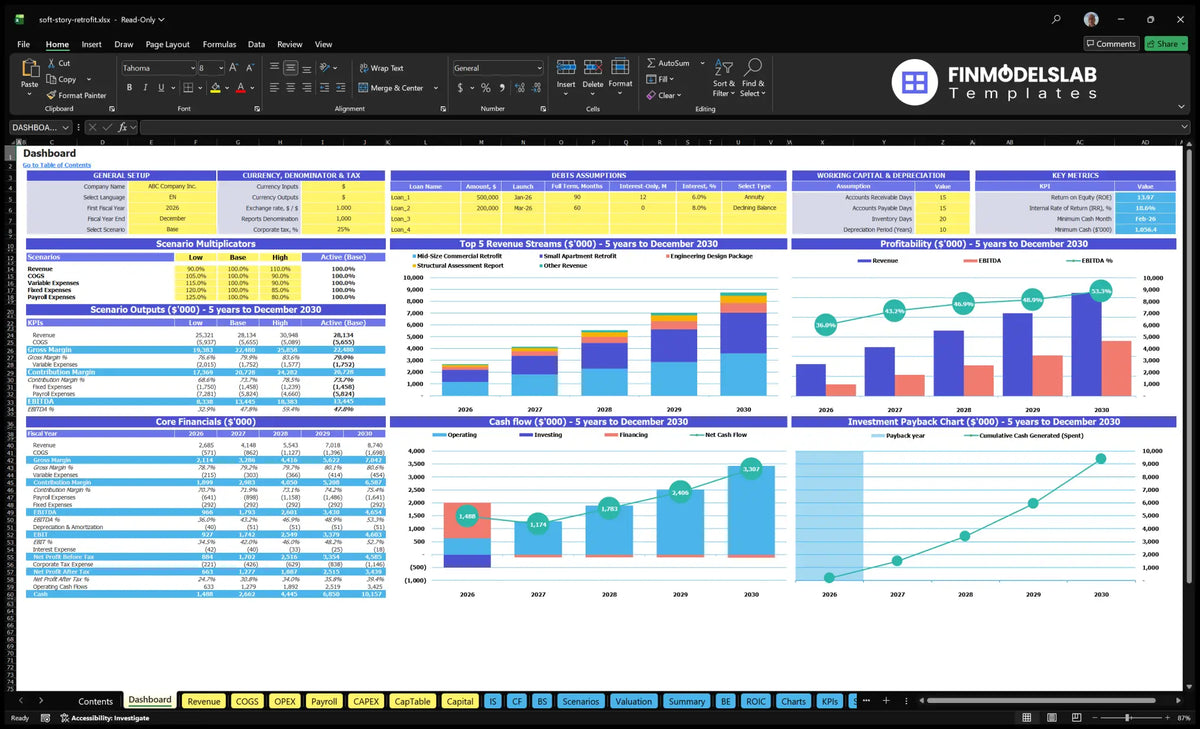Image resolution: width=1200 pixels, height=729 pixels.
Task: Open font size dropdown
Action: click(x=220, y=68)
